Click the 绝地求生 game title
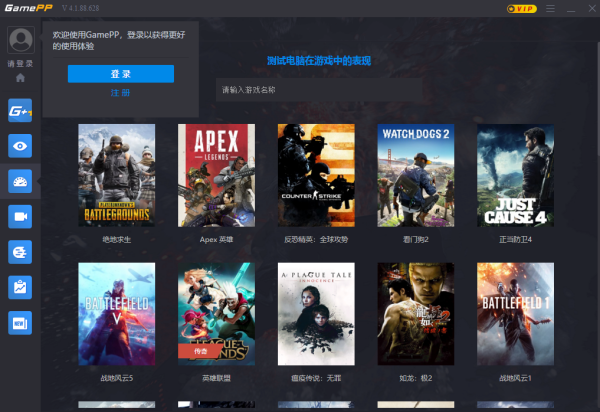This screenshot has height=412, width=600. point(117,239)
